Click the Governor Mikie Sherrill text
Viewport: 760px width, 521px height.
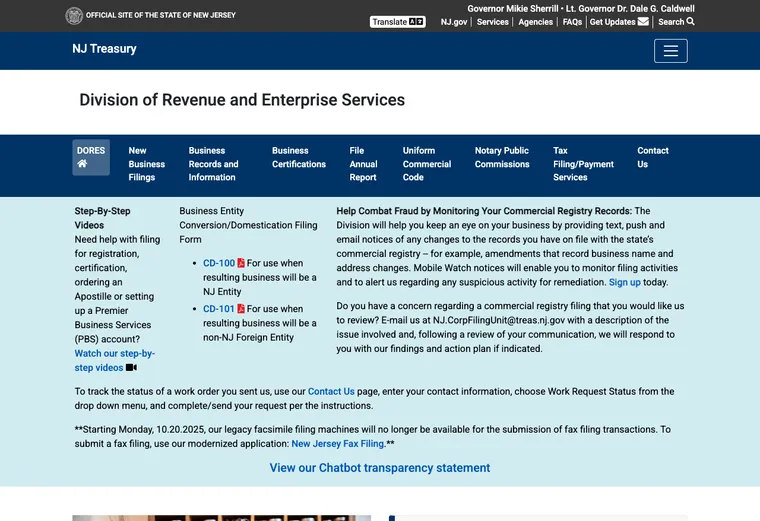[x=512, y=9]
